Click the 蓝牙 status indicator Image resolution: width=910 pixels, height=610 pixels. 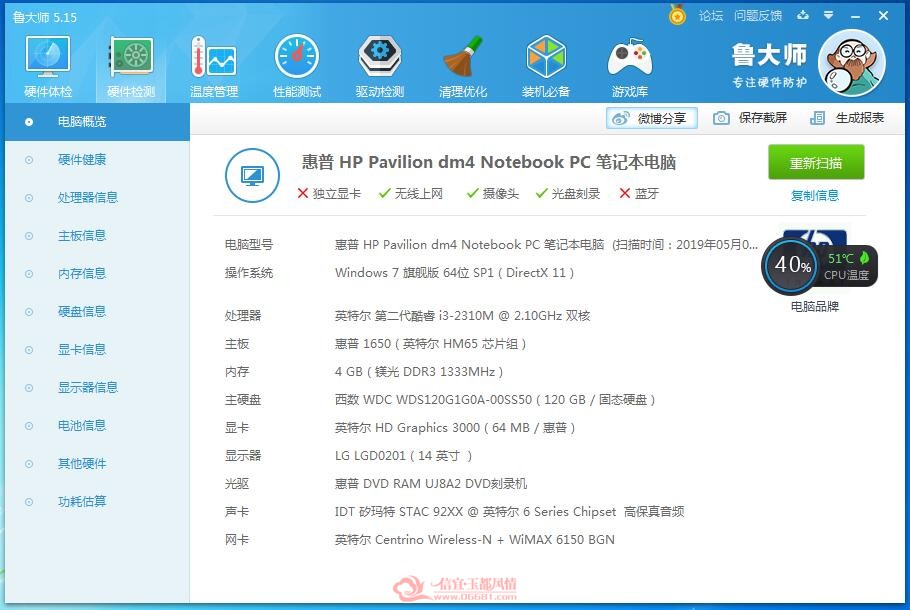click(639, 194)
